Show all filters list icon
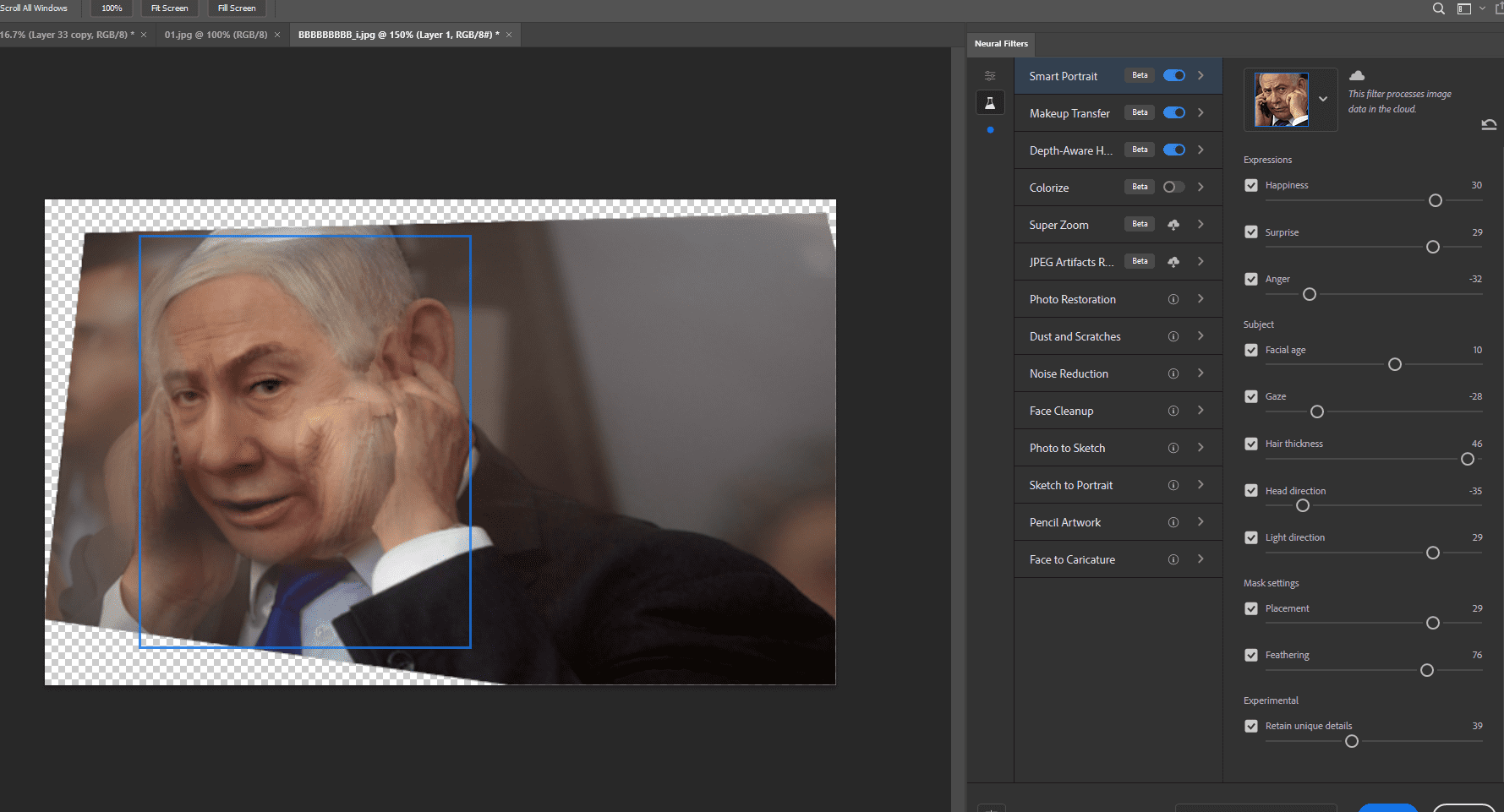1504x812 pixels. click(x=990, y=76)
